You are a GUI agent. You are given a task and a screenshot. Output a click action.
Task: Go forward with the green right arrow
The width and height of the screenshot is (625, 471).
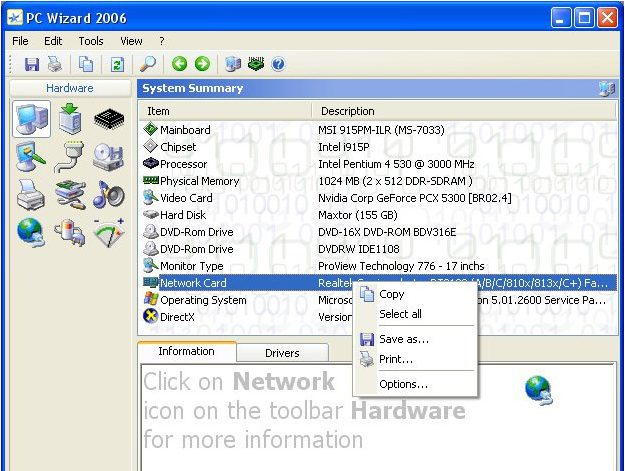click(x=202, y=64)
